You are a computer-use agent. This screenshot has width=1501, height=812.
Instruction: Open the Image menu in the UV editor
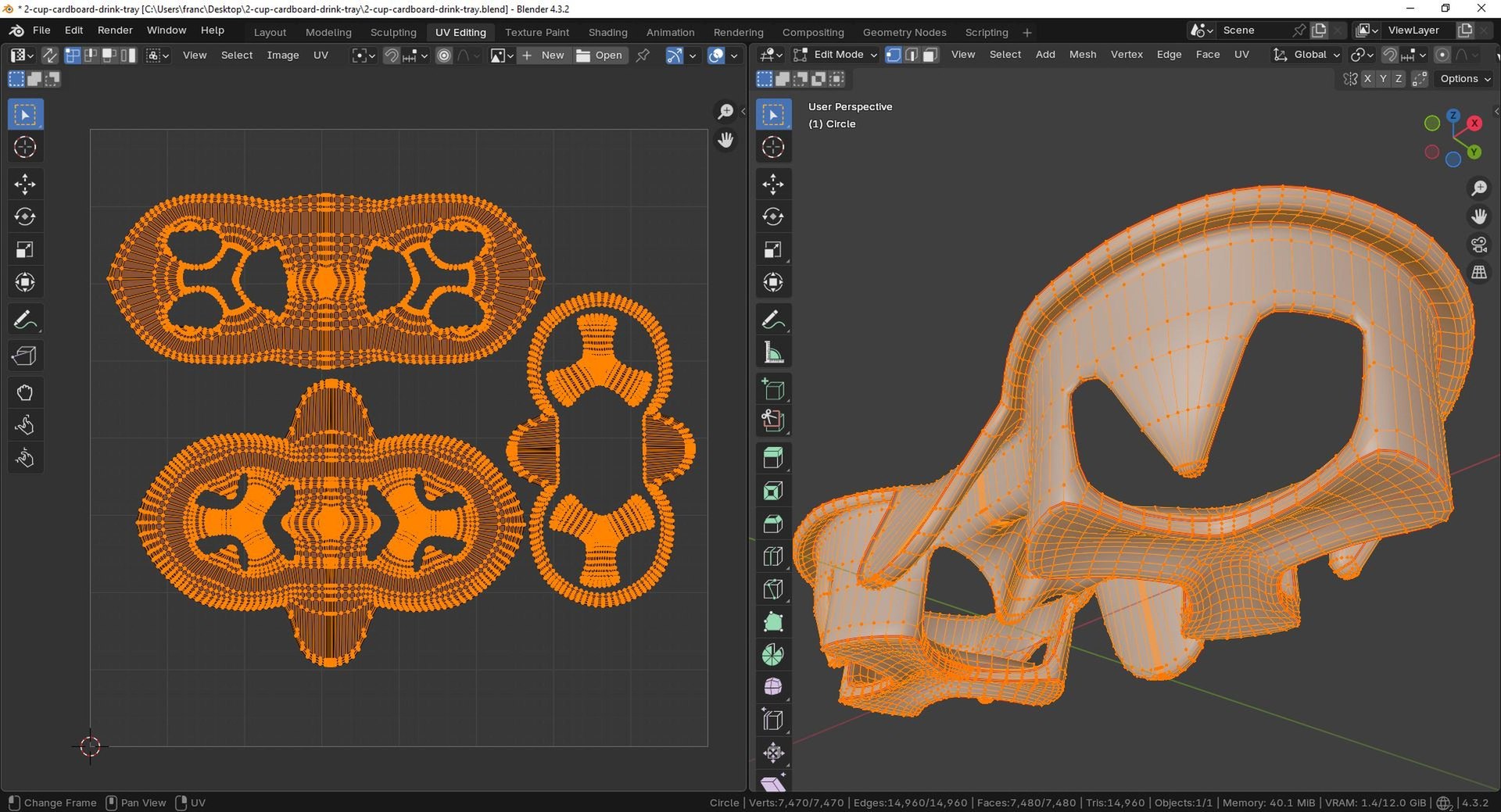click(283, 55)
